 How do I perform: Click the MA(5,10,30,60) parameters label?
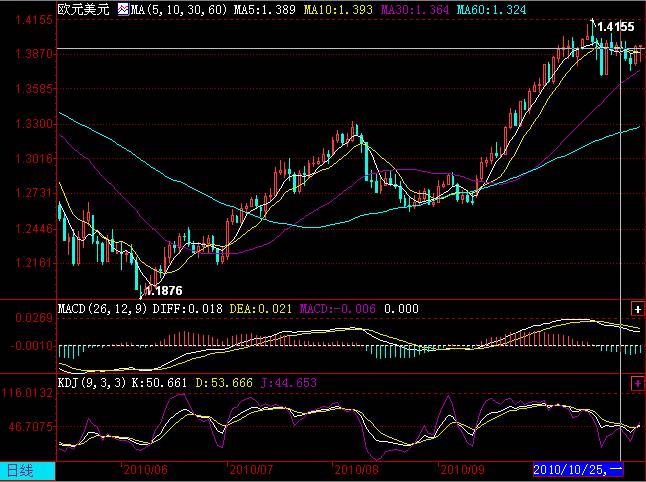(179, 9)
